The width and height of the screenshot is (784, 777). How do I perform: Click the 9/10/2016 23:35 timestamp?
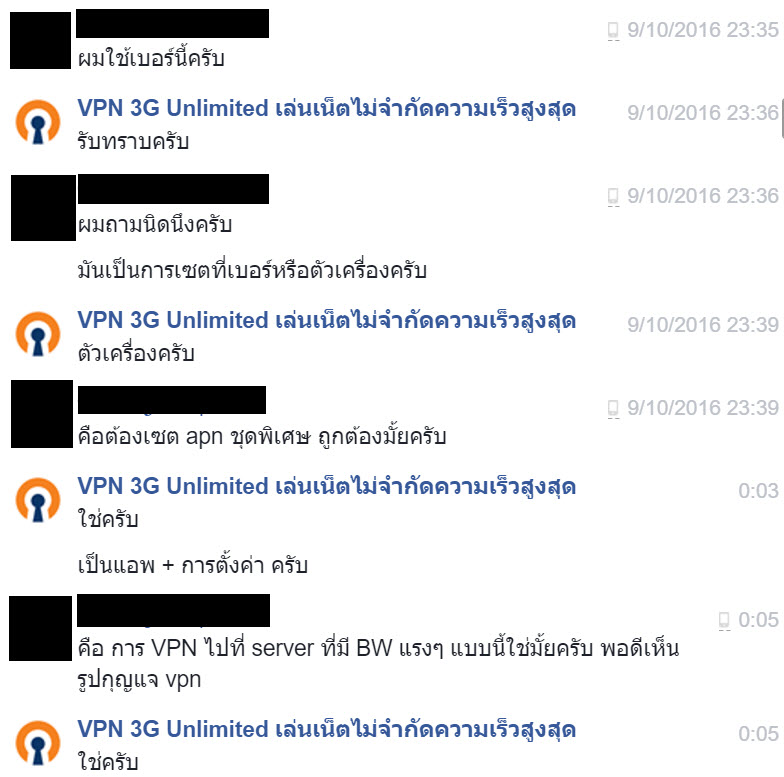(702, 30)
